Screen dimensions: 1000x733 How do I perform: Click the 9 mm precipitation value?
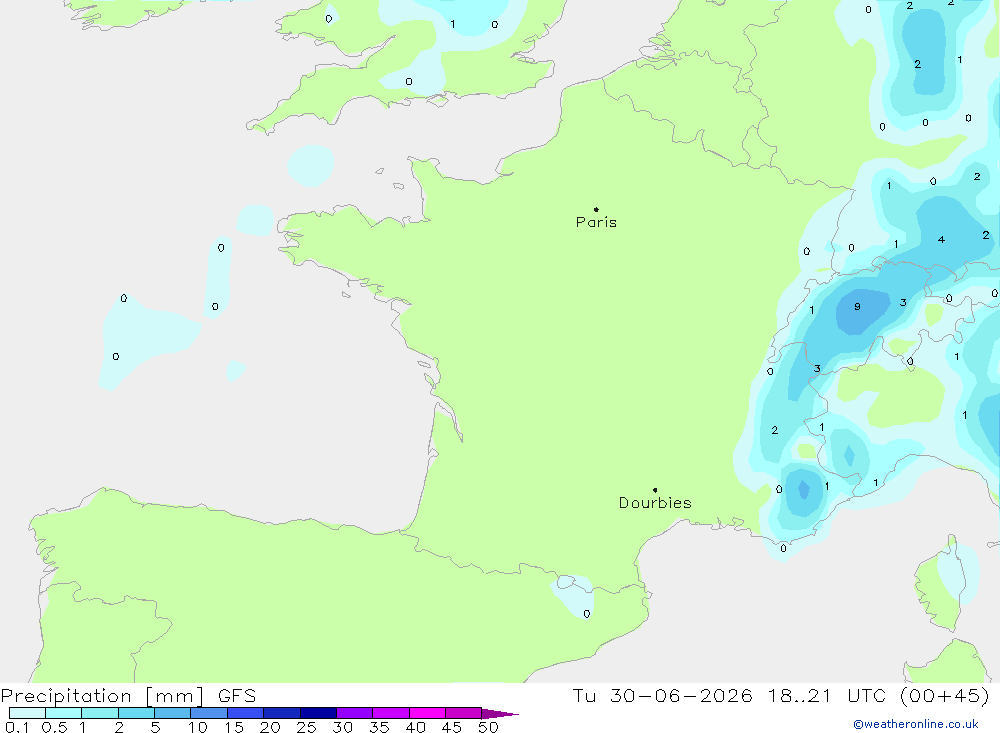[x=857, y=307]
